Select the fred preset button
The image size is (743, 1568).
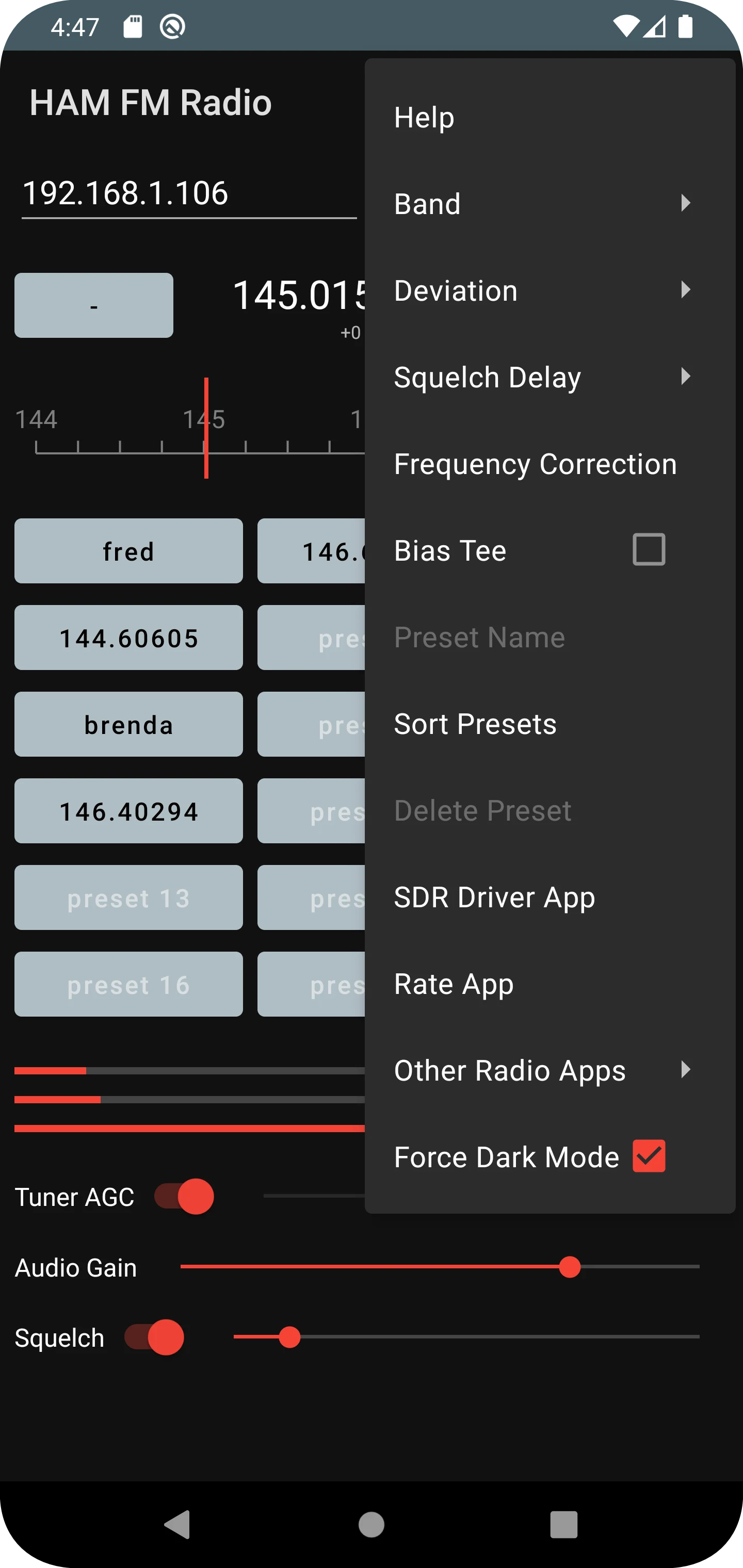coord(128,551)
